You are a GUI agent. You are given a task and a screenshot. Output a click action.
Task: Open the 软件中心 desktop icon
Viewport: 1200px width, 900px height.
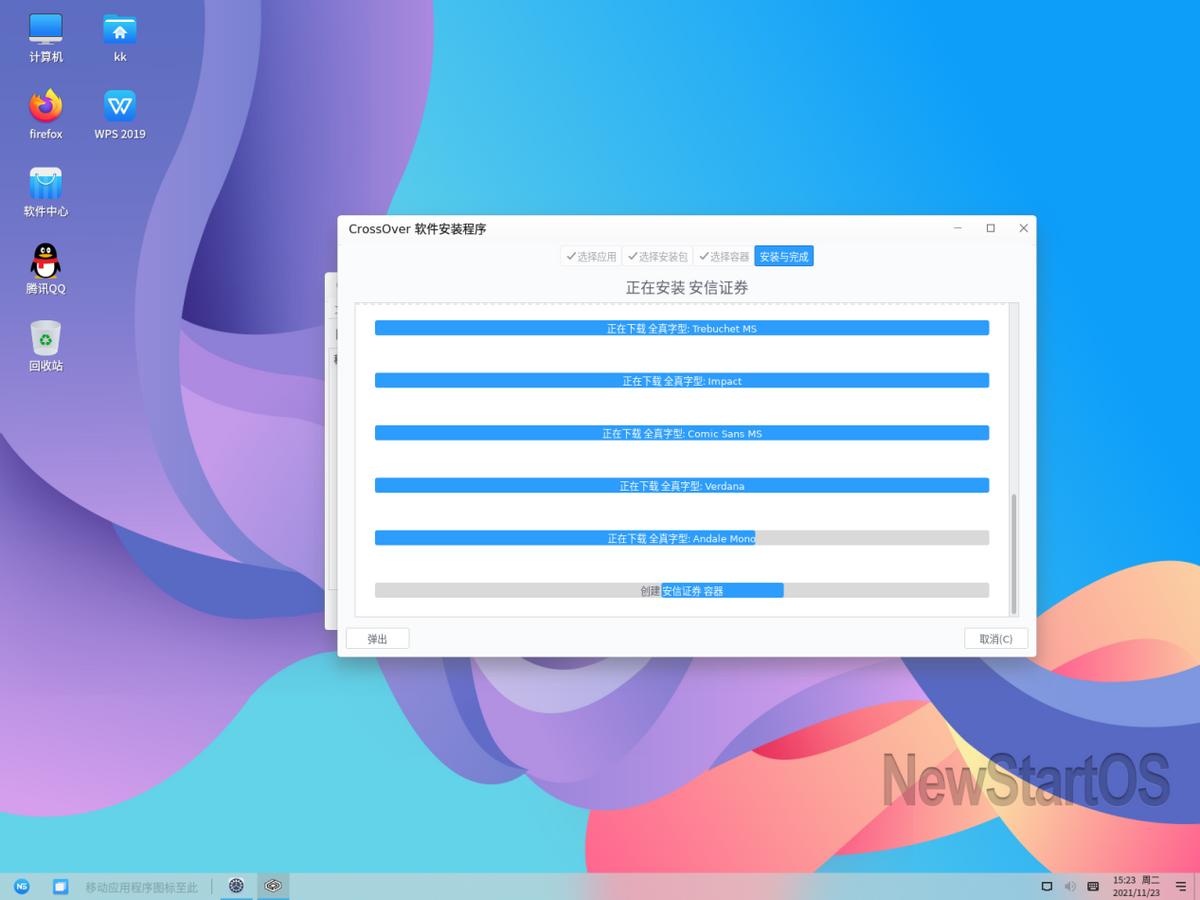(x=46, y=192)
